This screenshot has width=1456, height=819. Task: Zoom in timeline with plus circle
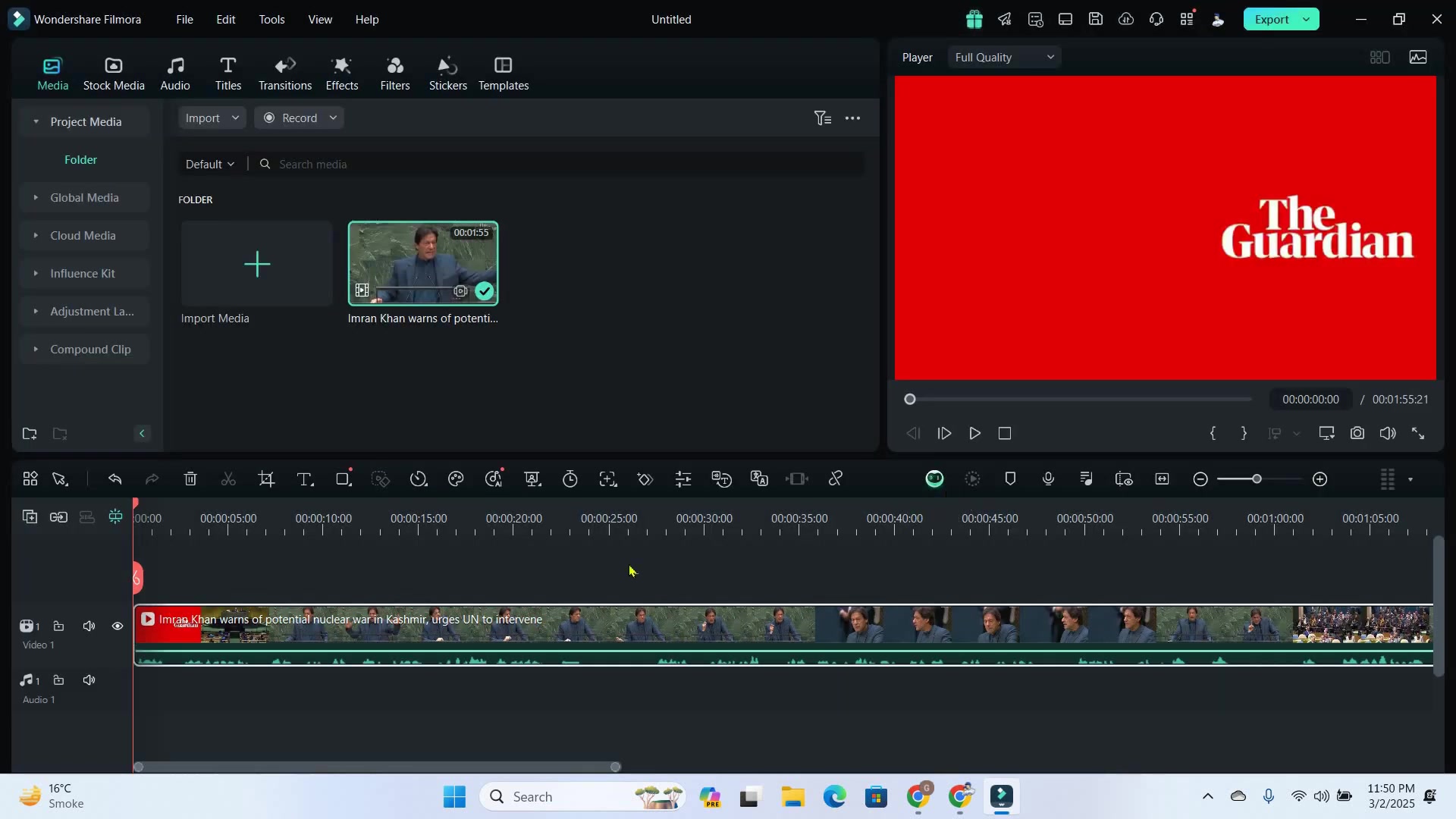[1320, 479]
